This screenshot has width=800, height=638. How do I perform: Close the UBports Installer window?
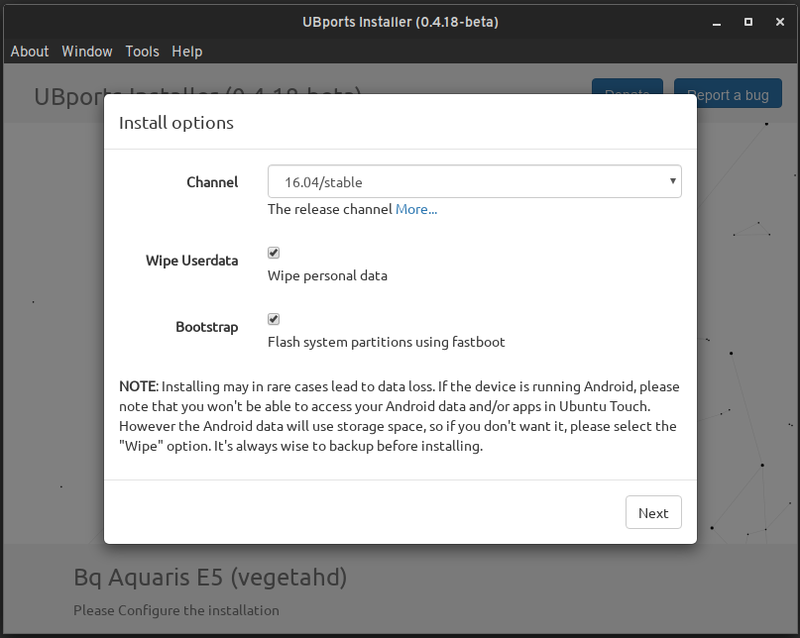point(776,21)
